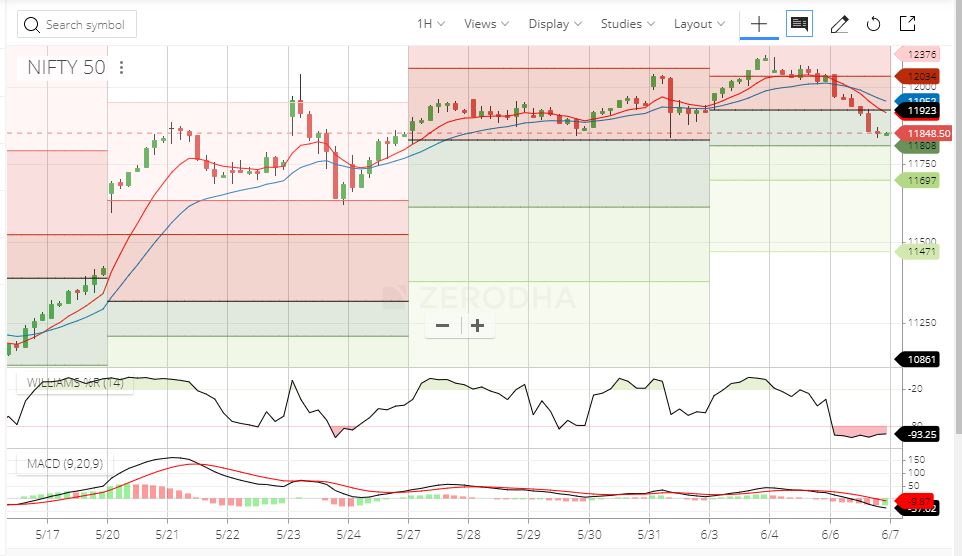Click the 6/3 date axis label

click(709, 535)
